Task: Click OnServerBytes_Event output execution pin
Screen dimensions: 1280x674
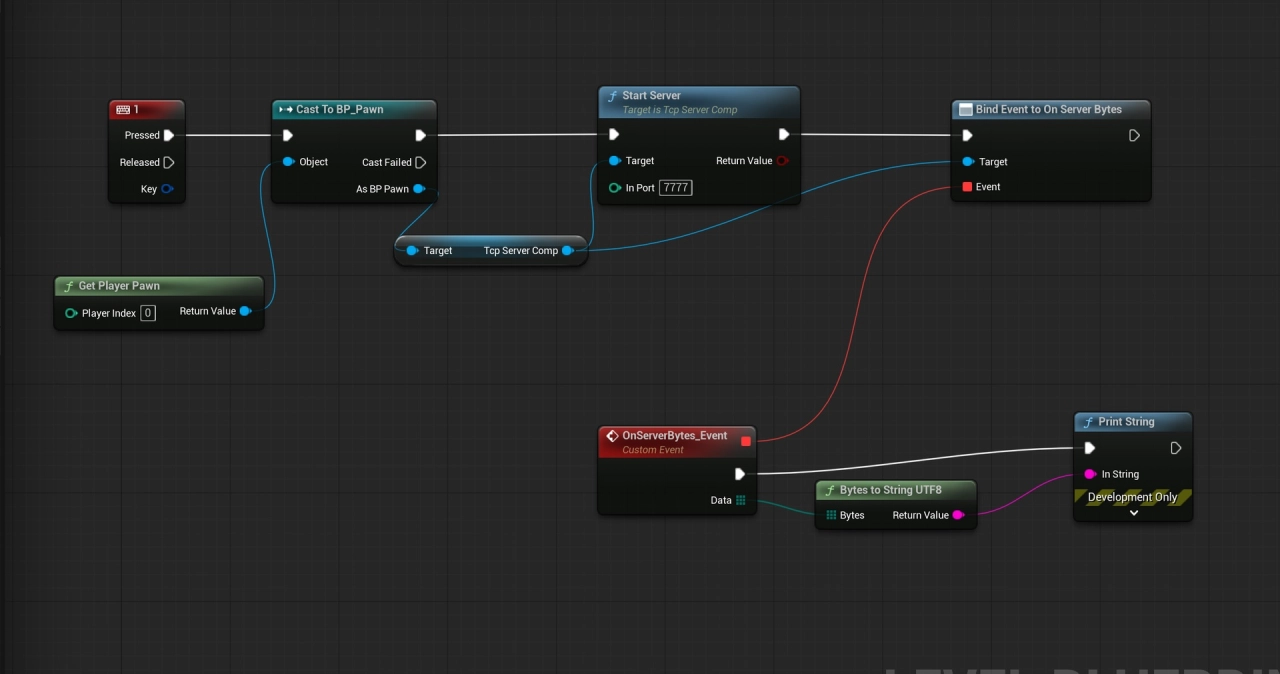Action: click(x=740, y=474)
